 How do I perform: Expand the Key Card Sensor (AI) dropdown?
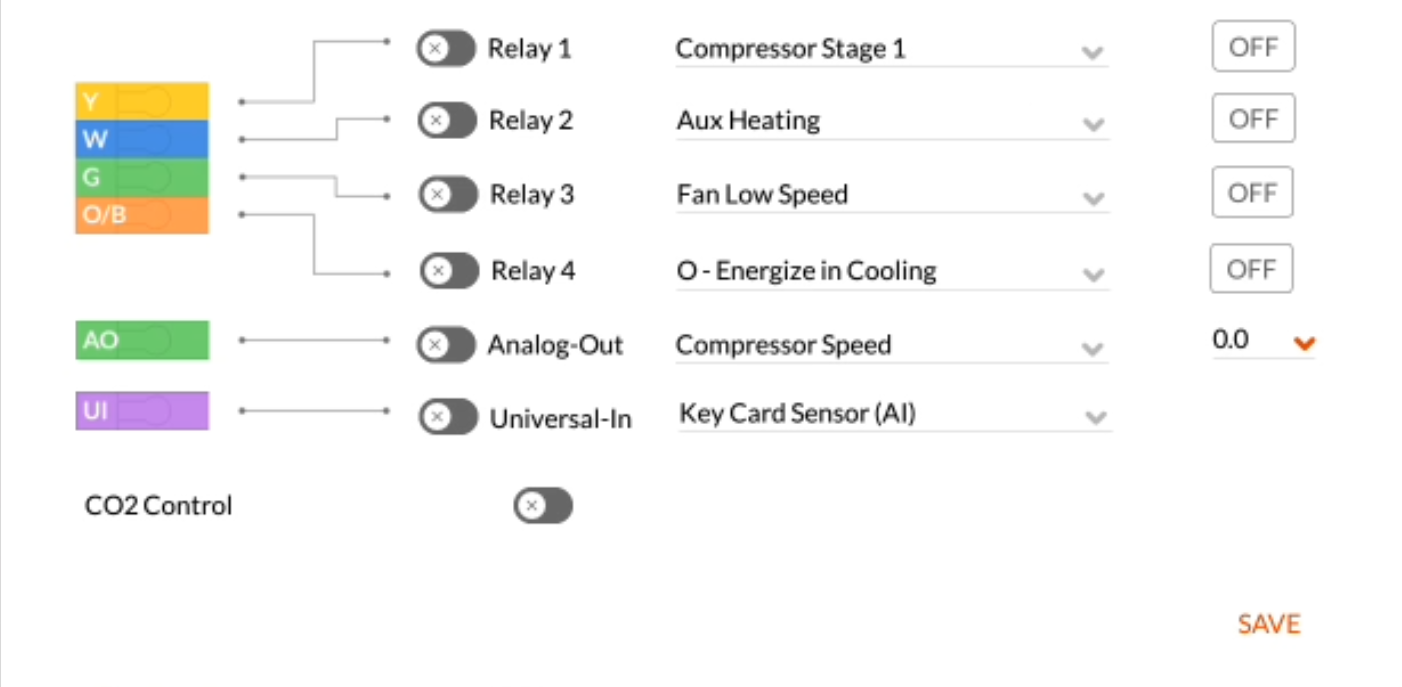tap(895, 415)
